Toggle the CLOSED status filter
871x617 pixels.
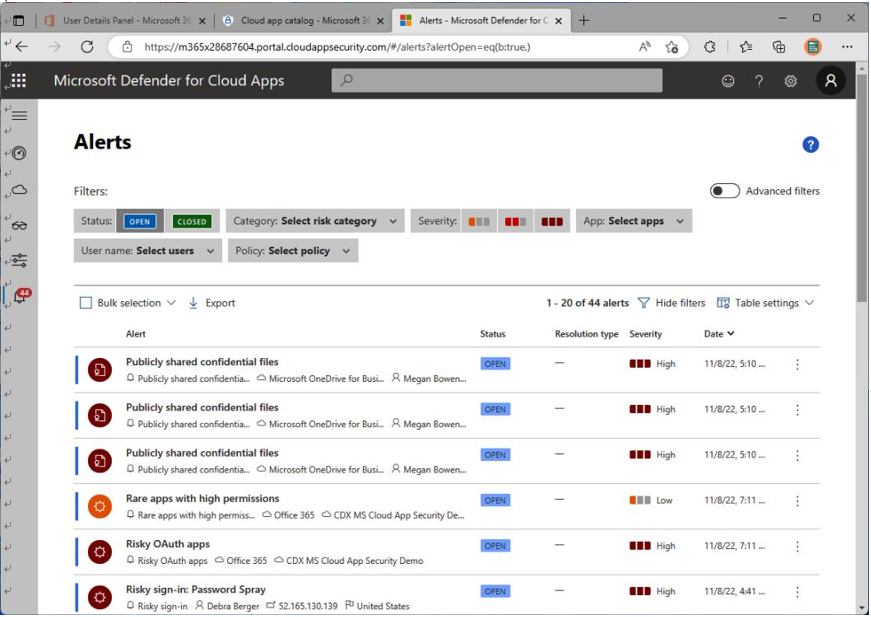coord(192,221)
